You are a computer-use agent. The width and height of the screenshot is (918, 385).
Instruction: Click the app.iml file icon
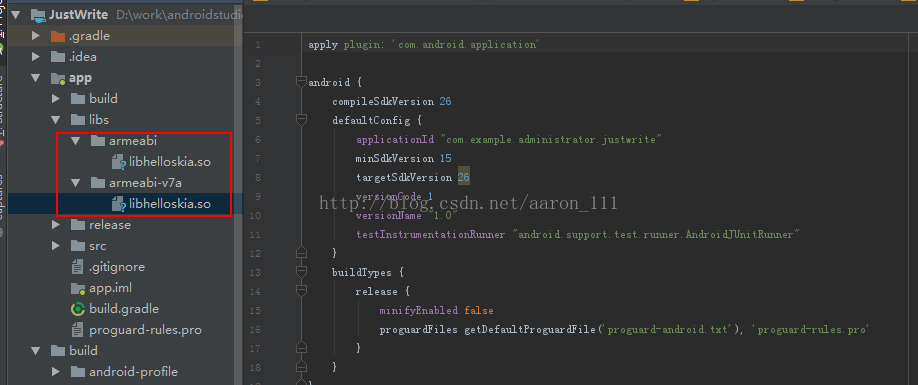tap(78, 288)
